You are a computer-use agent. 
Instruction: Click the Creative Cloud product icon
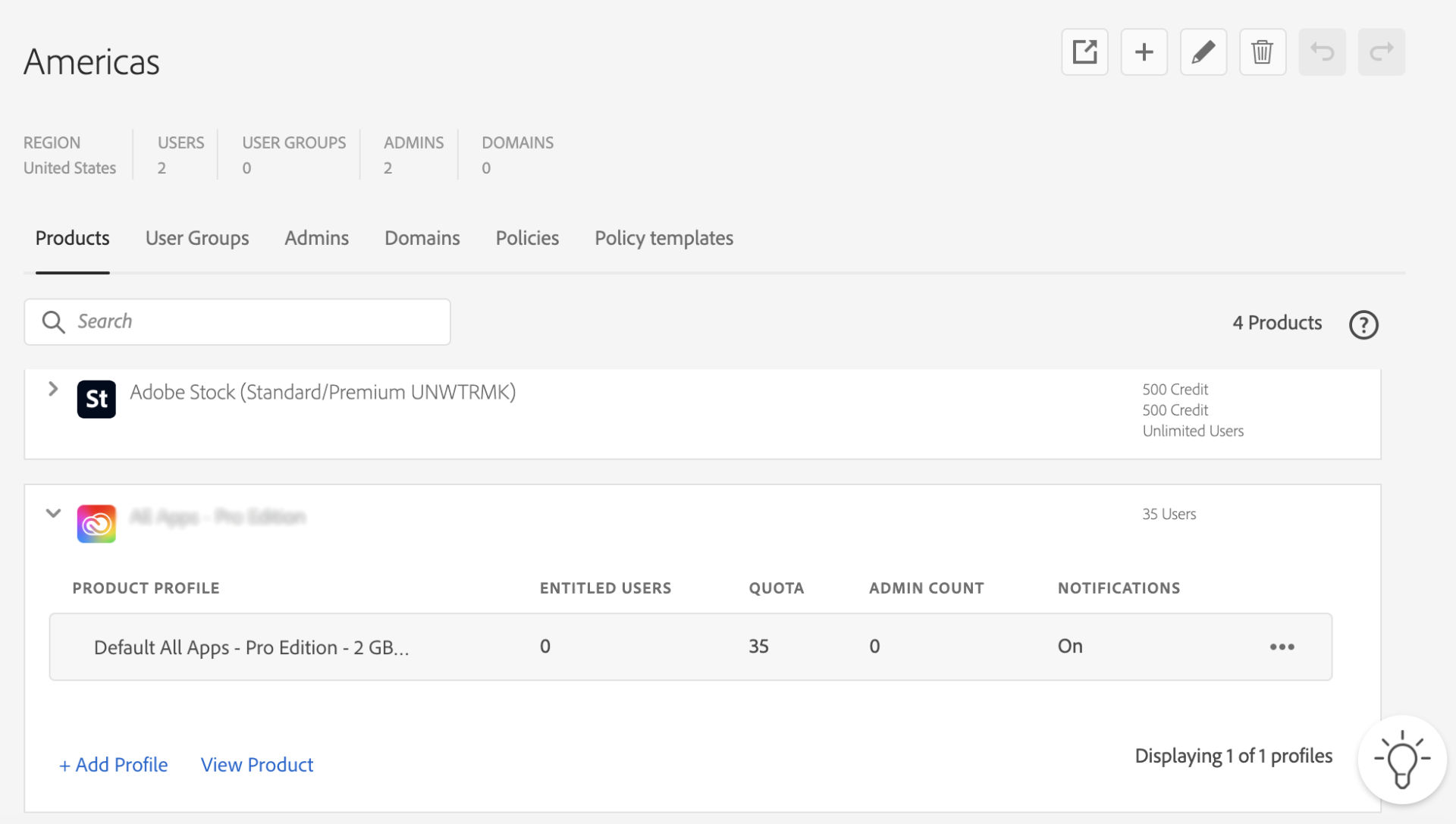(96, 523)
